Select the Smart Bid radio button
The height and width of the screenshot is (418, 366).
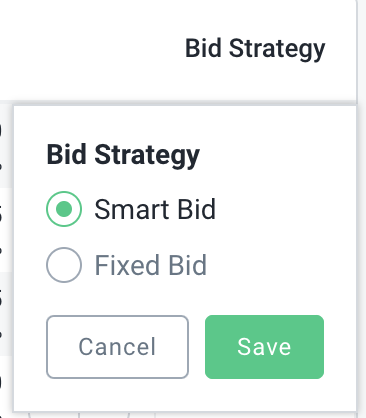tap(64, 209)
